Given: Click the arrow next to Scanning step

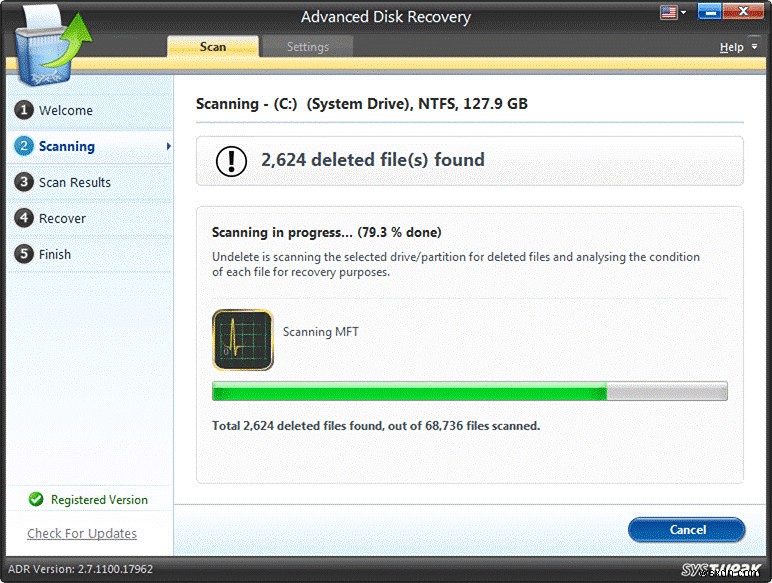Looking at the screenshot, I should click(168, 146).
